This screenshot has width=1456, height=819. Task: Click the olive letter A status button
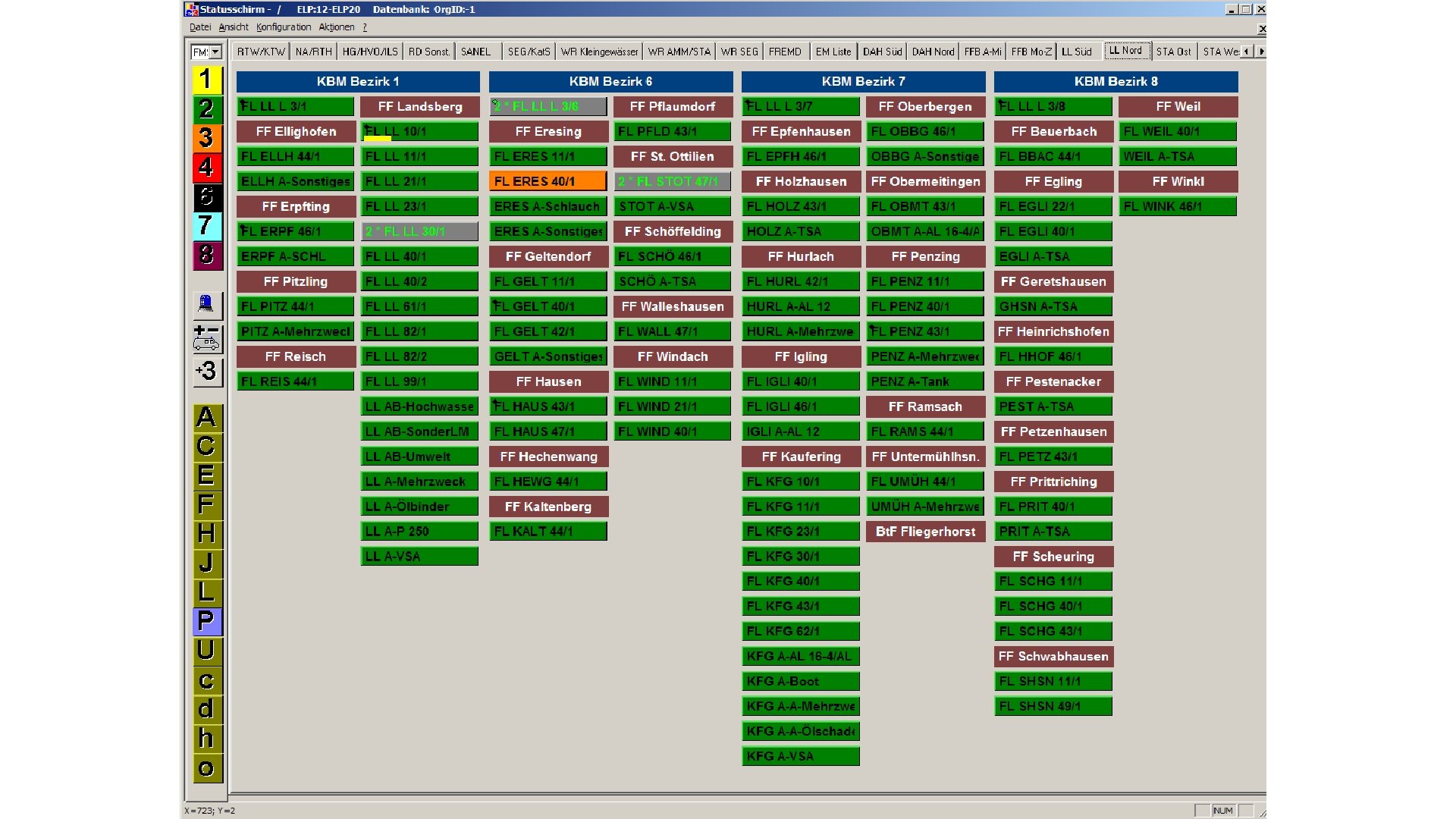(x=206, y=418)
